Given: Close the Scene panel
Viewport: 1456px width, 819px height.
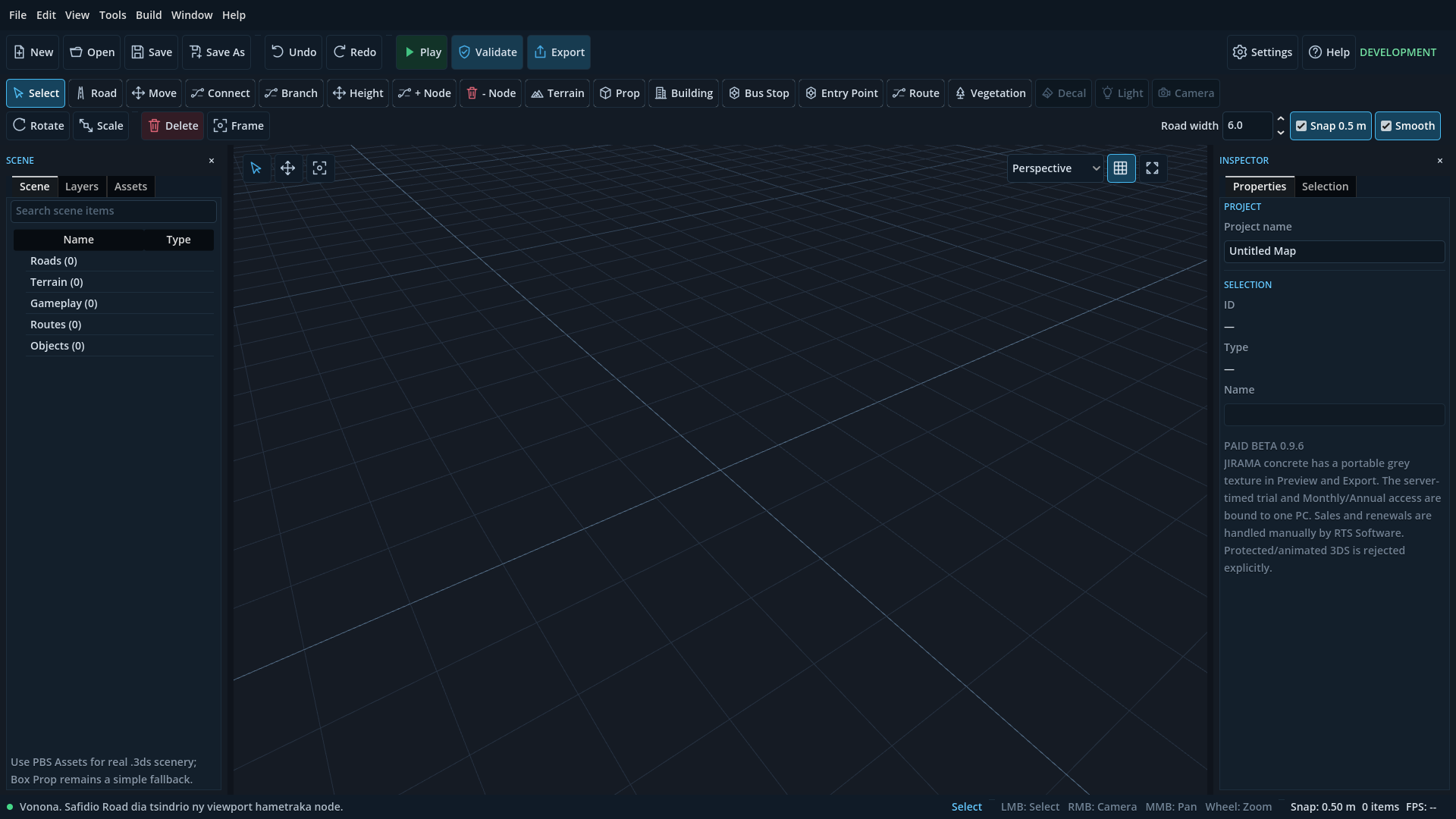Looking at the screenshot, I should 212,161.
